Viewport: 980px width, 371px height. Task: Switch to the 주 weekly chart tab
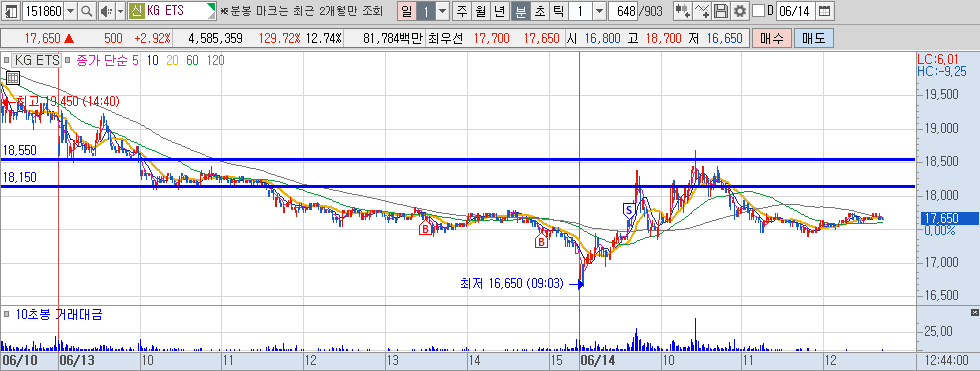tap(462, 11)
